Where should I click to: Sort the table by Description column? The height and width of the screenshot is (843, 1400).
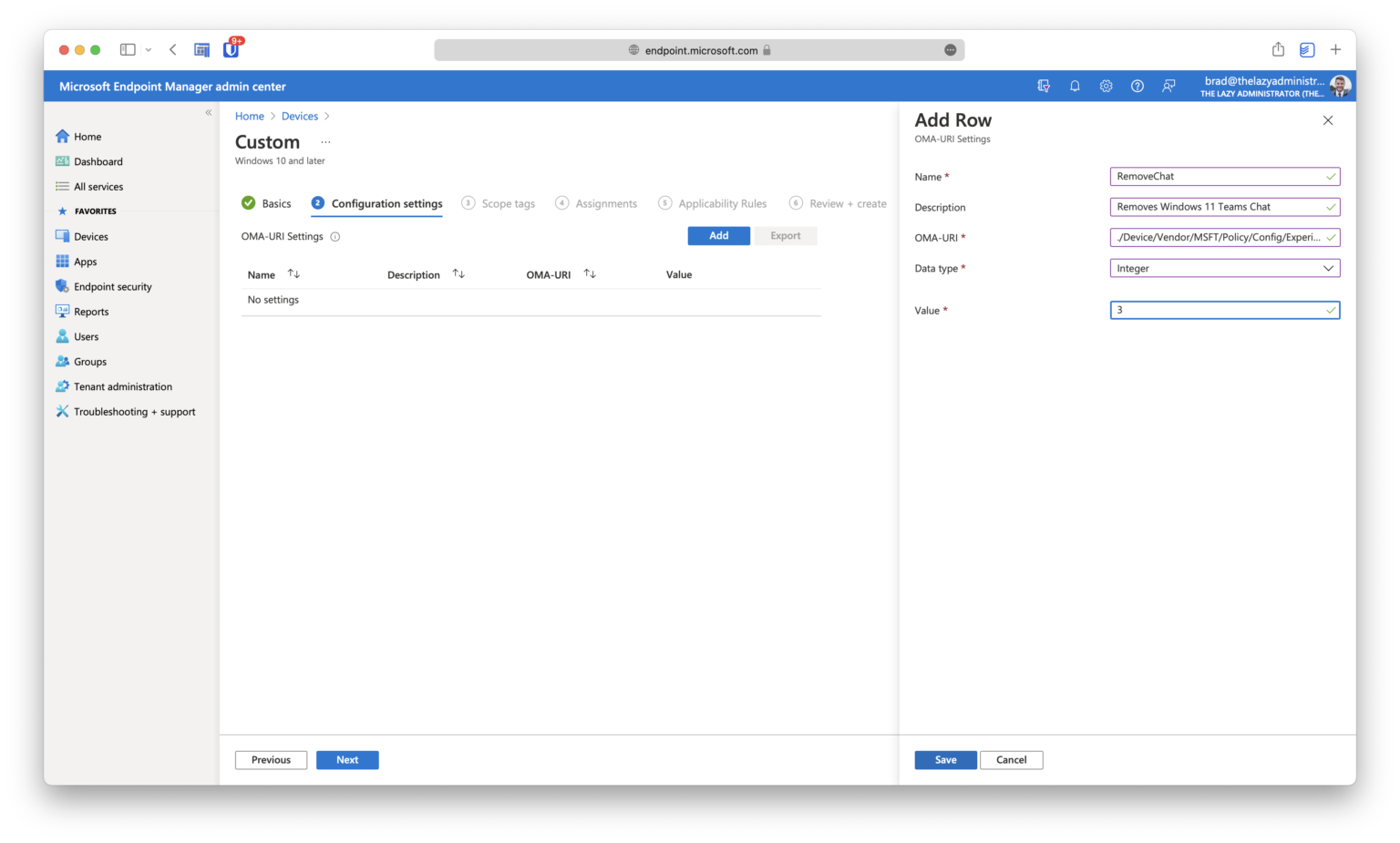pos(458,273)
